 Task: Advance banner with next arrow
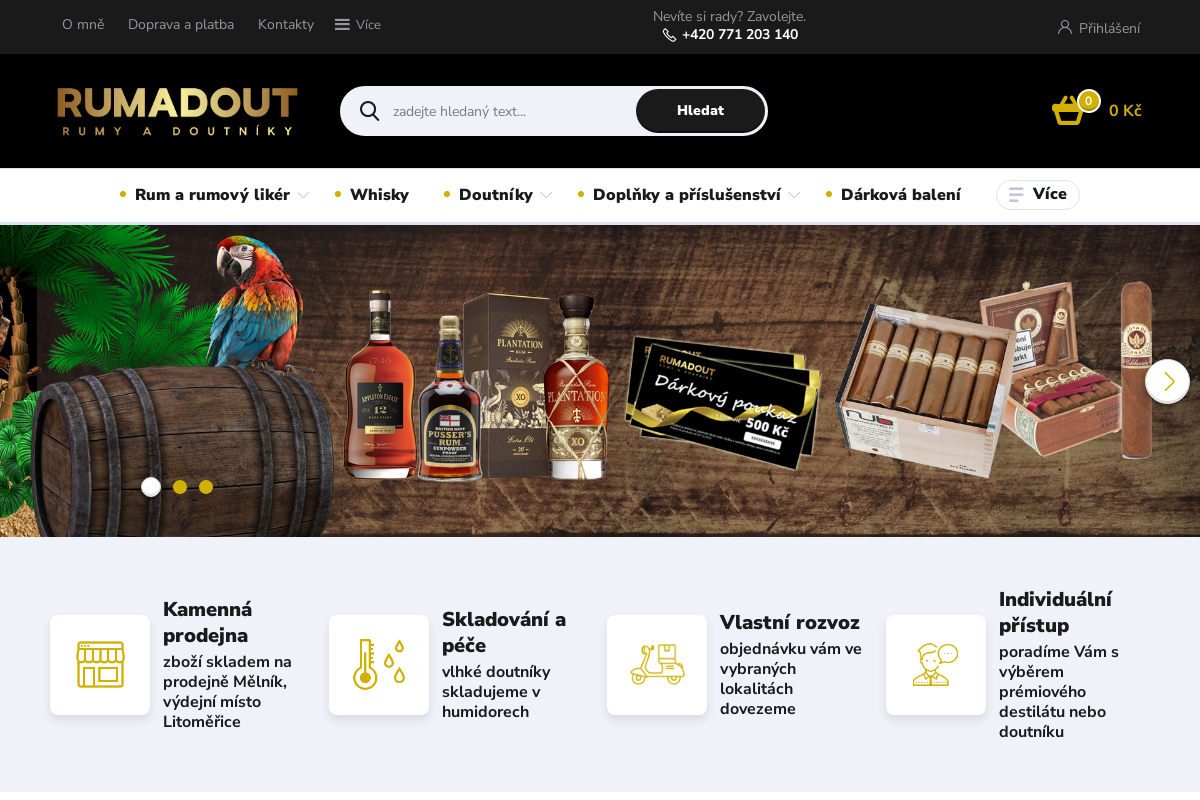[1167, 381]
